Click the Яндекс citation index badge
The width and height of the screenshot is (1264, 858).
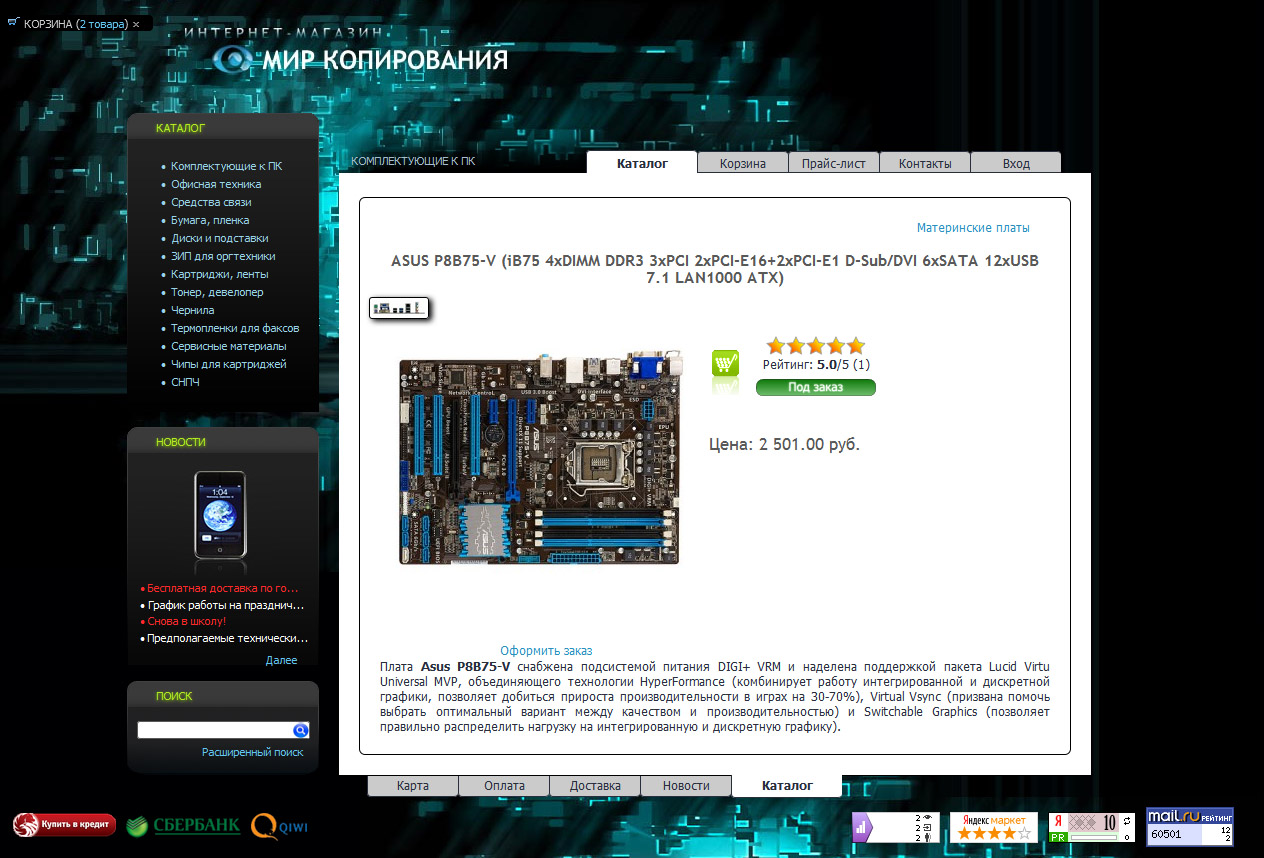pos(1091,827)
